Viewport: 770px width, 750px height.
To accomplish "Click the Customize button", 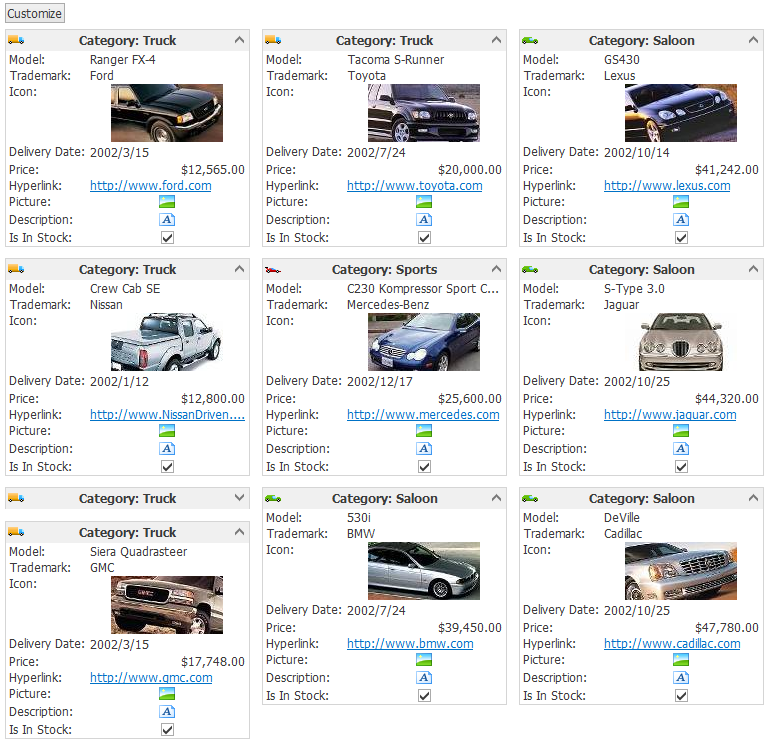I will pyautogui.click(x=35, y=13).
